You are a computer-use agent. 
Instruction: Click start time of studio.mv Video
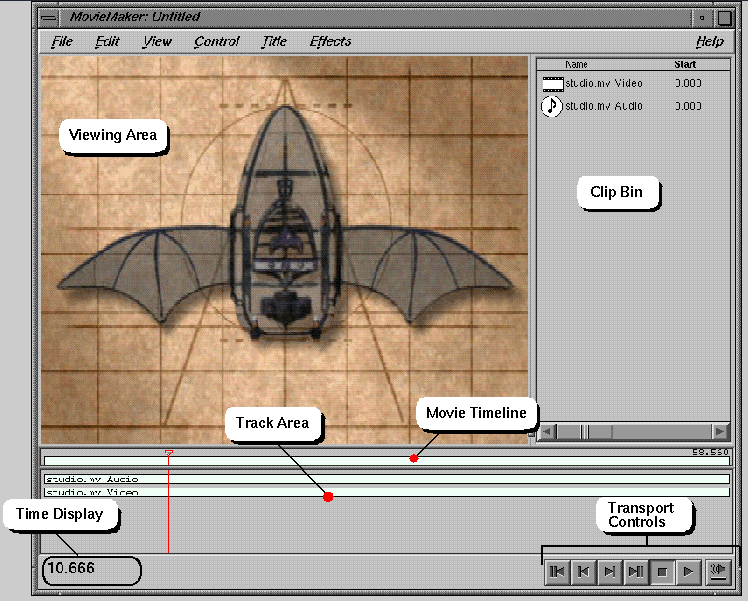688,83
